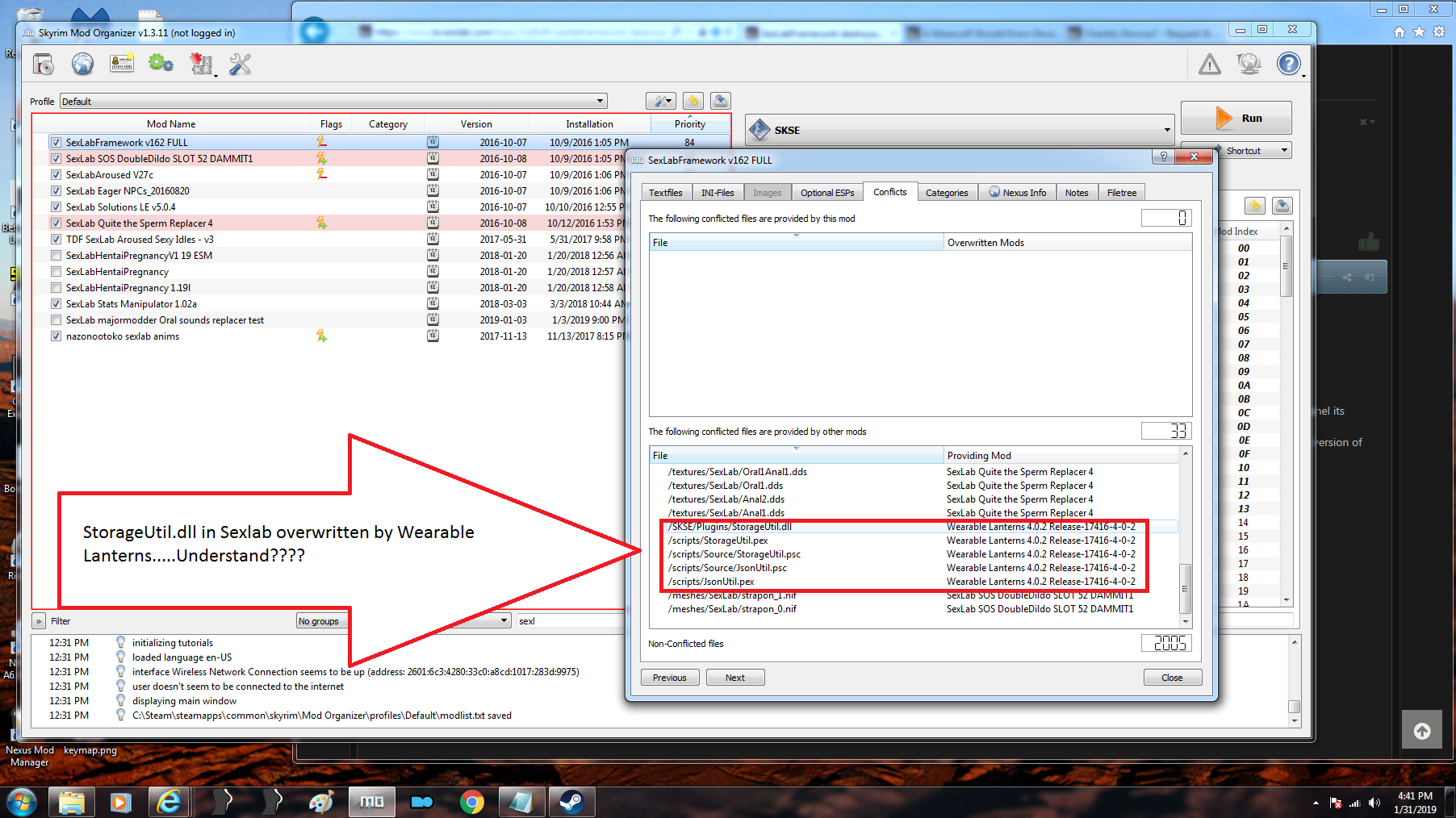Viewport: 1456px width, 818px height.
Task: Click the Windows Start orb
Action: pyautogui.click(x=21, y=802)
